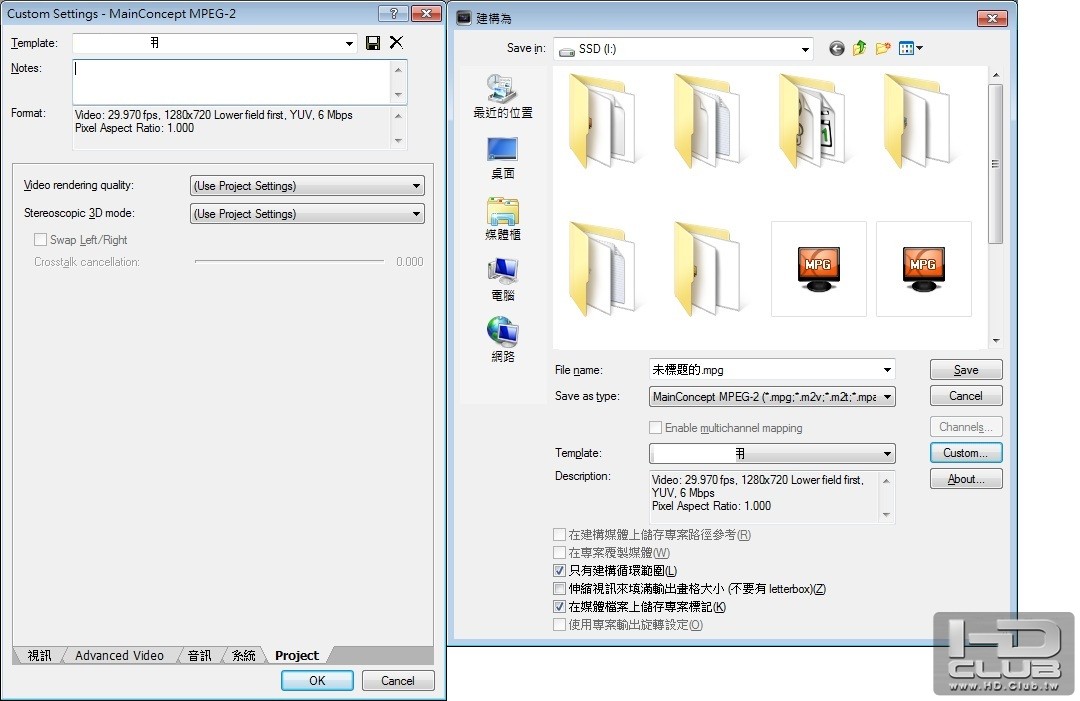Image resolution: width=1080 pixels, height=701 pixels.
Task: Open the Save as type dropdown
Action: [x=772, y=397]
